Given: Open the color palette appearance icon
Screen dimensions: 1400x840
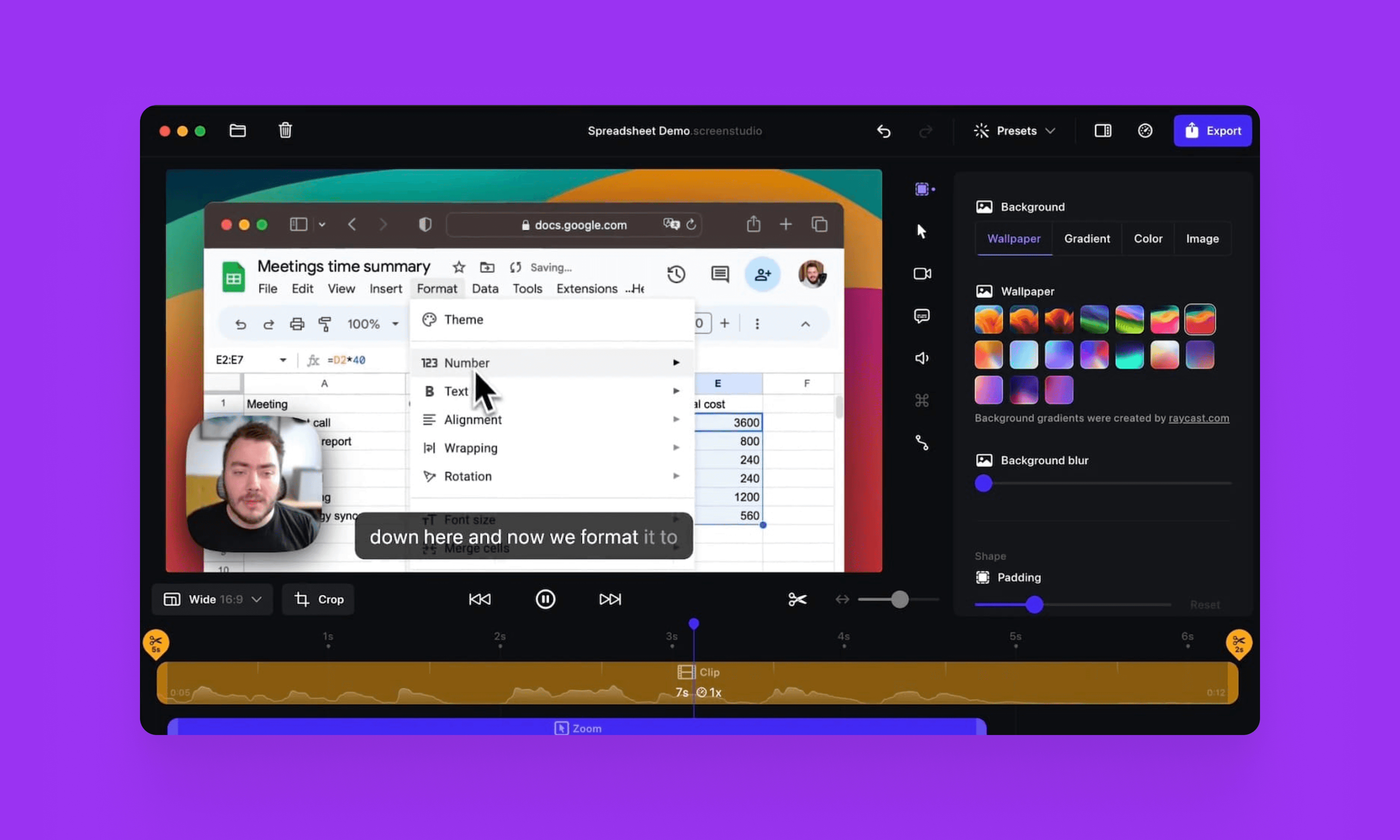Looking at the screenshot, I should [x=1145, y=131].
